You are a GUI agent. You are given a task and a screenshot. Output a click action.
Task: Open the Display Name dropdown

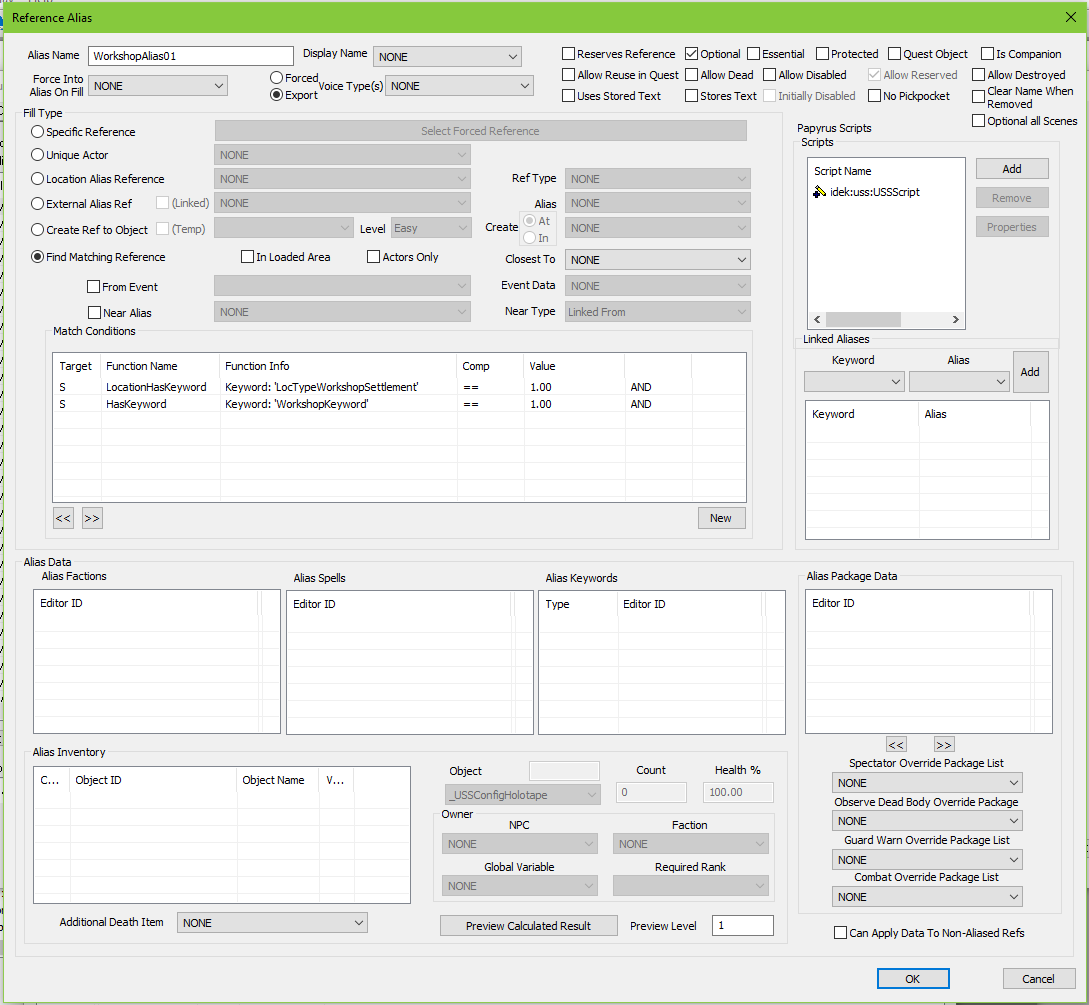click(x=447, y=57)
